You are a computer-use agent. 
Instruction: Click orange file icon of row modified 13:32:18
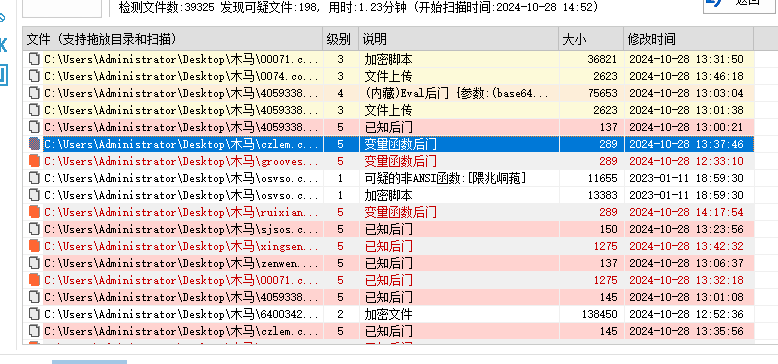coord(34,280)
